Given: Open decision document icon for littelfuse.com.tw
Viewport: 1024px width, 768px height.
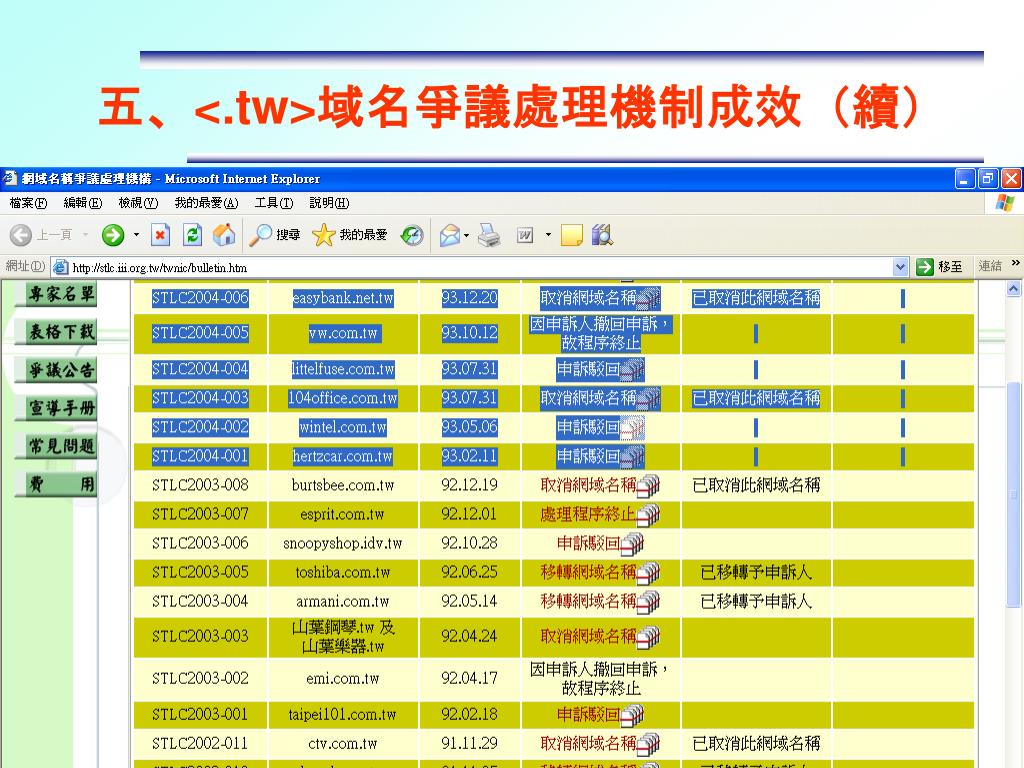Looking at the screenshot, I should [x=632, y=370].
